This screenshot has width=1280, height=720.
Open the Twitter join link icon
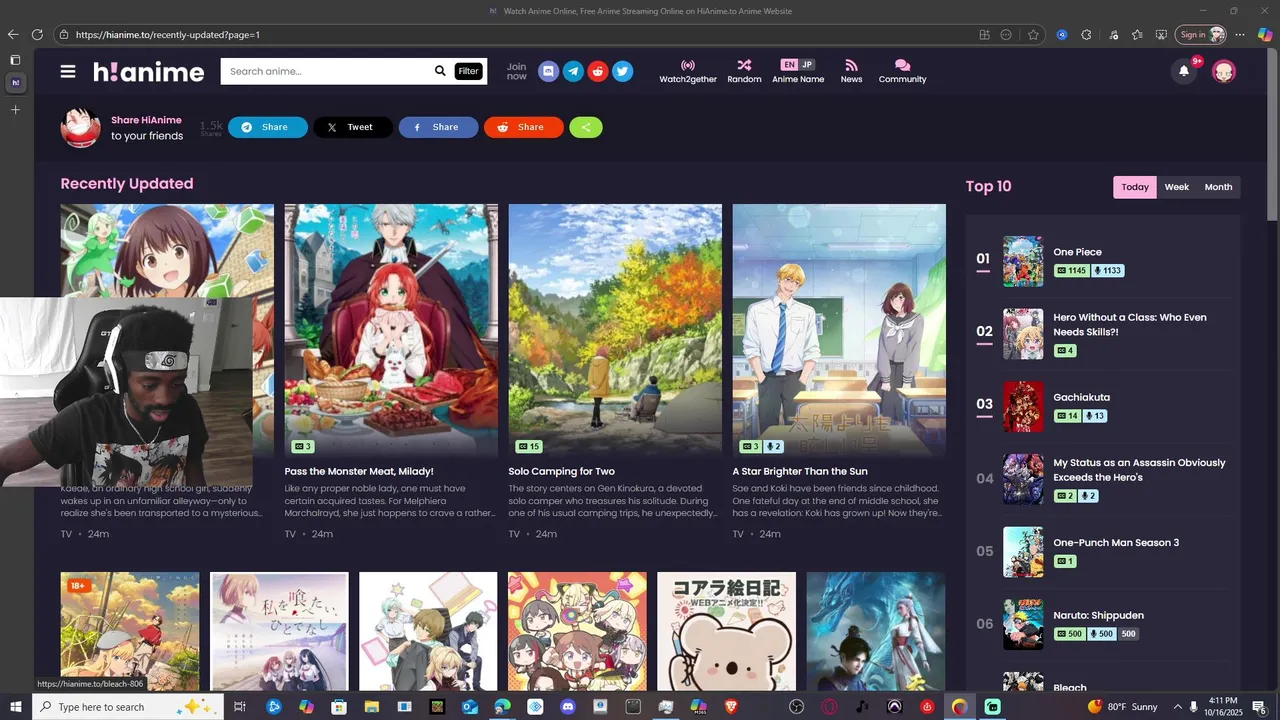(623, 71)
